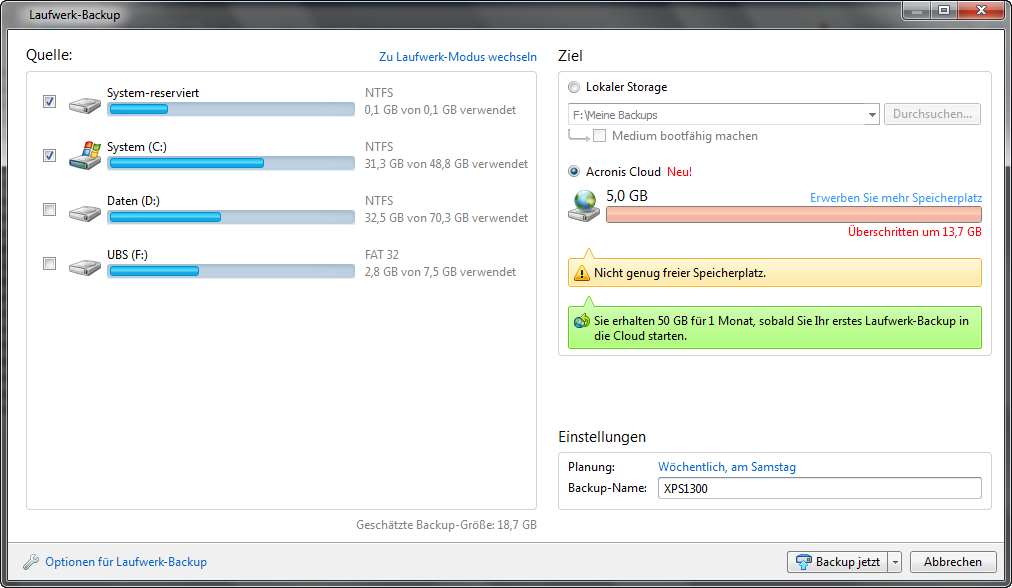The width and height of the screenshot is (1012, 588).
Task: Click the Windows System (C:) drive icon
Action: point(84,156)
